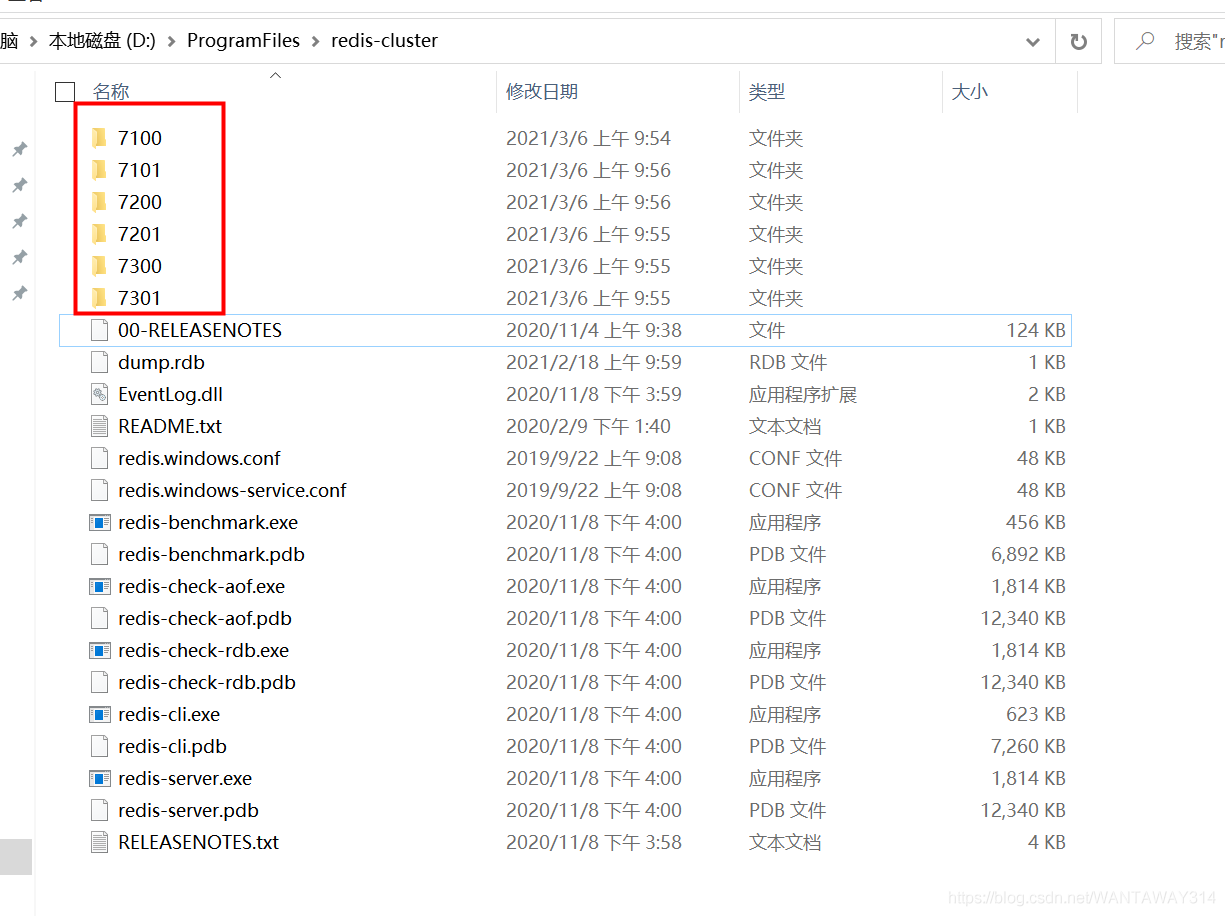This screenshot has height=916, width=1225.
Task: Click date 2020/11/8 下午 3:58
Action: coord(594,842)
